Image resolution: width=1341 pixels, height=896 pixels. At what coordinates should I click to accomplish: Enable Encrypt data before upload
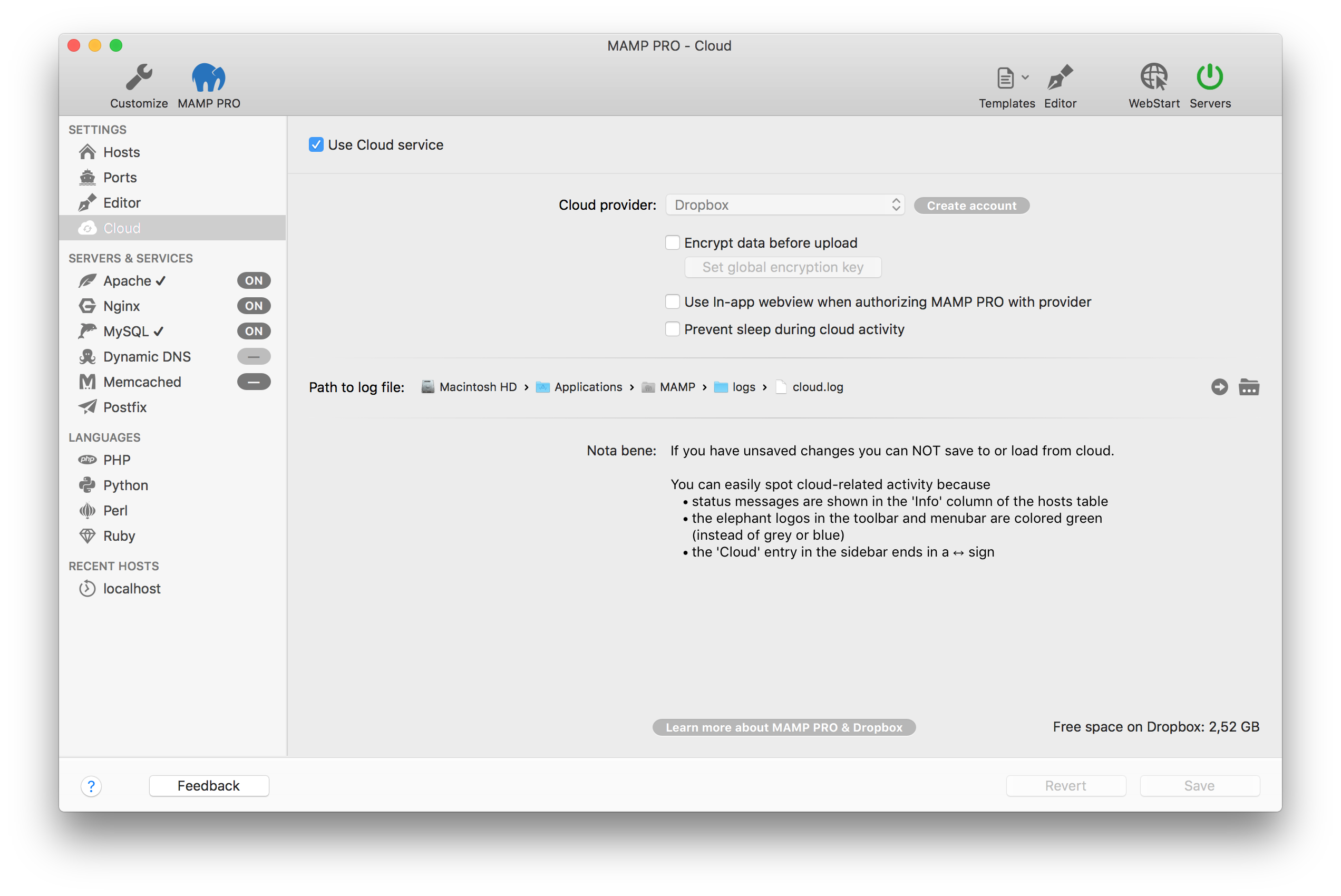click(673, 242)
